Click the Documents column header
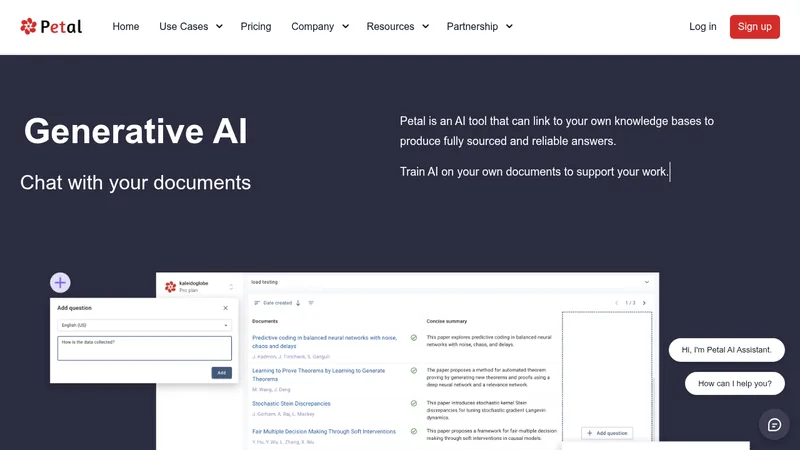Screen dimensions: 800x450 pyautogui.click(x=265, y=321)
